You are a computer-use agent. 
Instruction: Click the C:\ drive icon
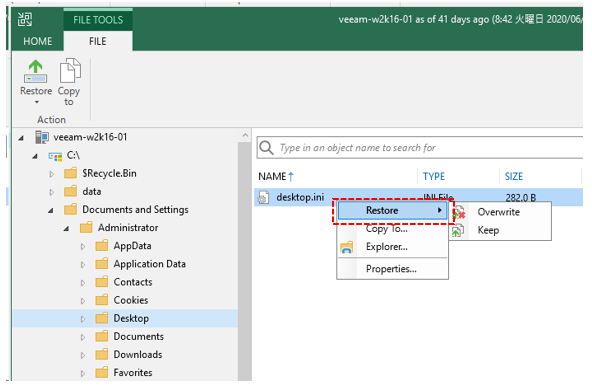pyautogui.click(x=55, y=156)
